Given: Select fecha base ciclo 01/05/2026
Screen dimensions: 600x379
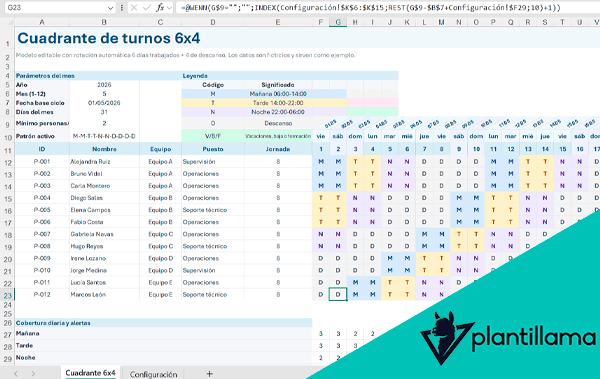Looking at the screenshot, I should pos(104,103).
